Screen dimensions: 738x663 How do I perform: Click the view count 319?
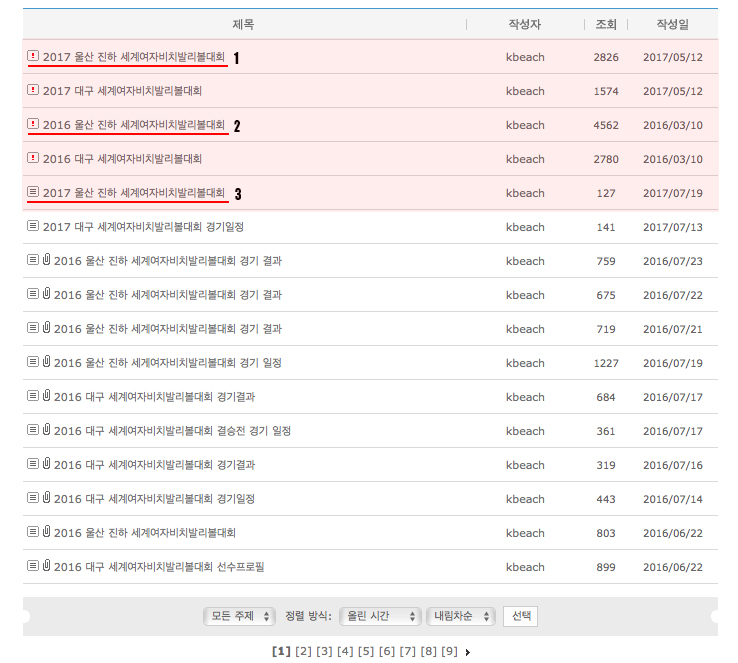606,465
